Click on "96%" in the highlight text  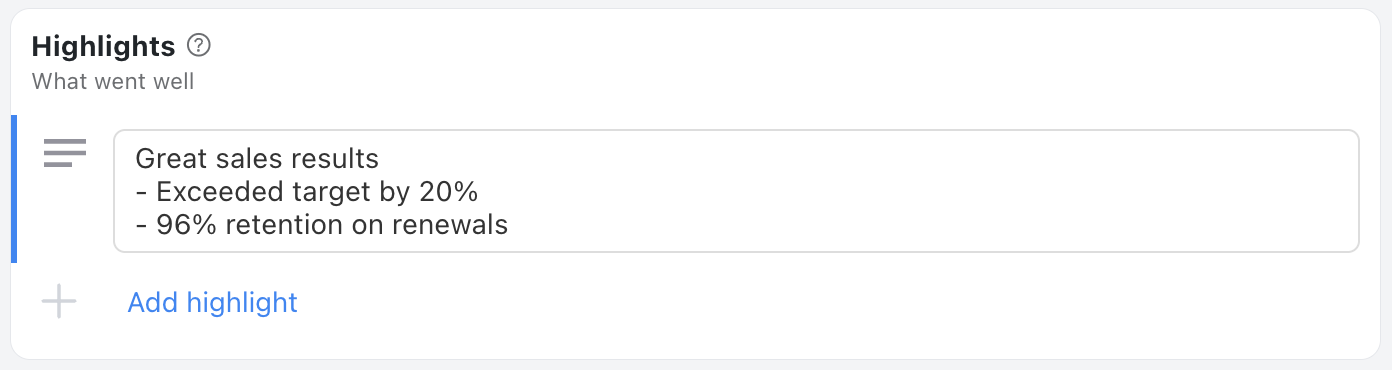pyautogui.click(x=187, y=225)
